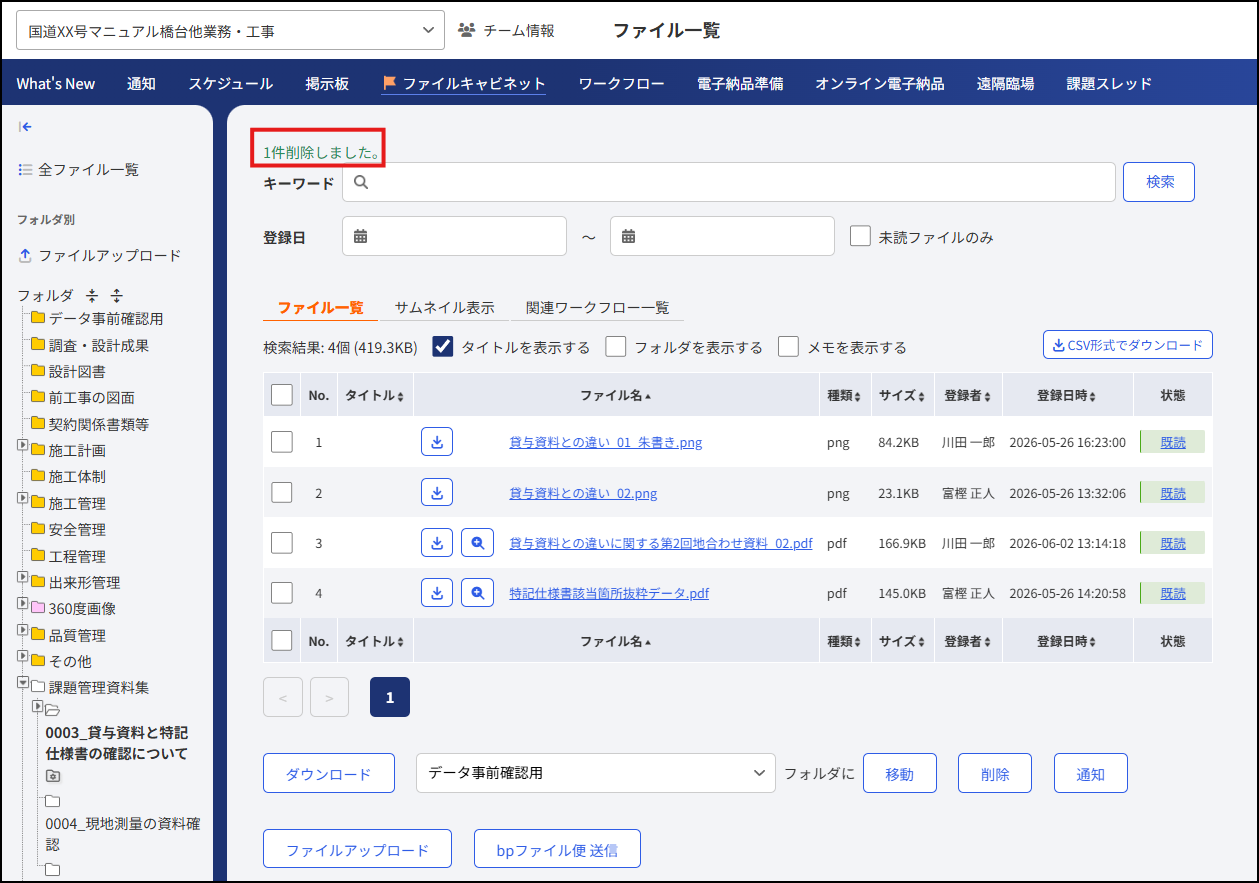1259x883 pixels.
Task: Click the folder icon for 工程管理
Action: point(38,556)
